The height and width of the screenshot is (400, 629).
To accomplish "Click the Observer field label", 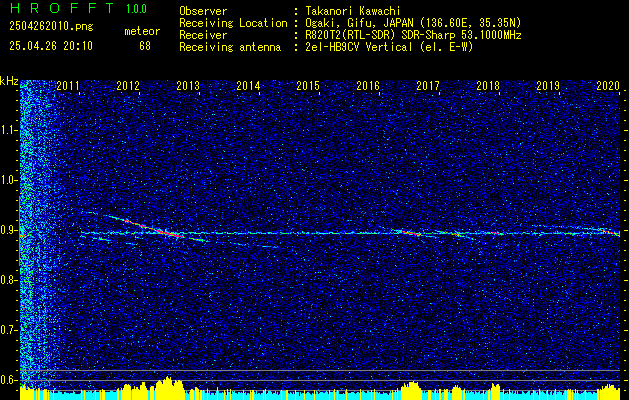I will [203, 11].
